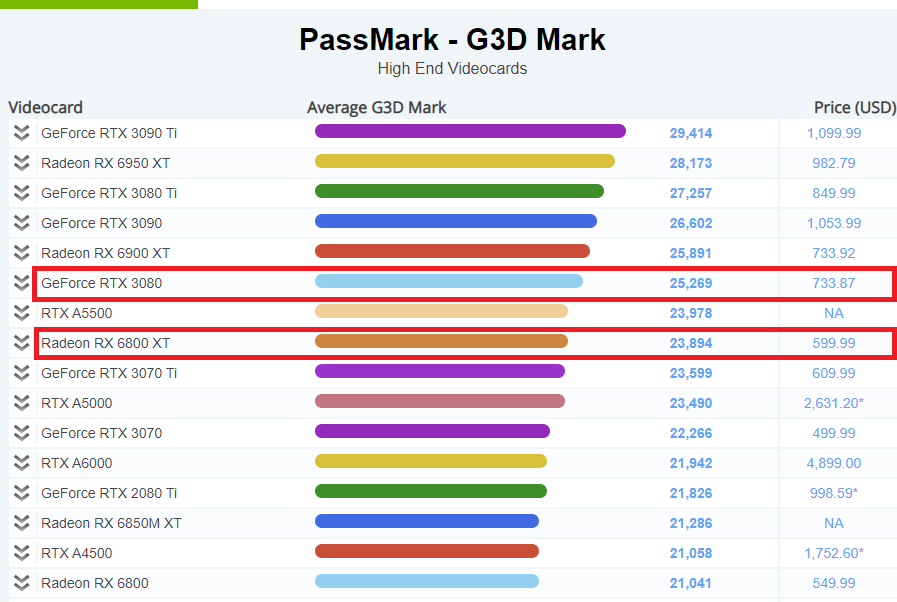Open the Radeon RX 6800 XT videocard link

coord(105,343)
